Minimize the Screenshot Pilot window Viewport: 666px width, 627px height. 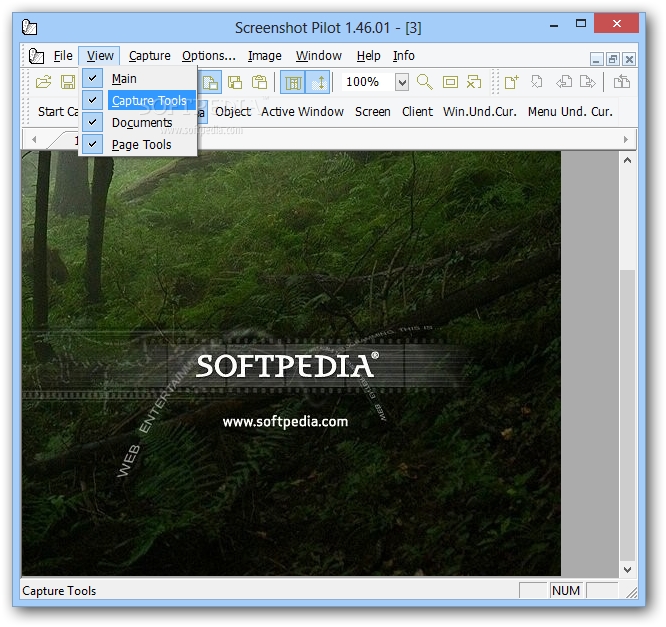click(x=554, y=25)
